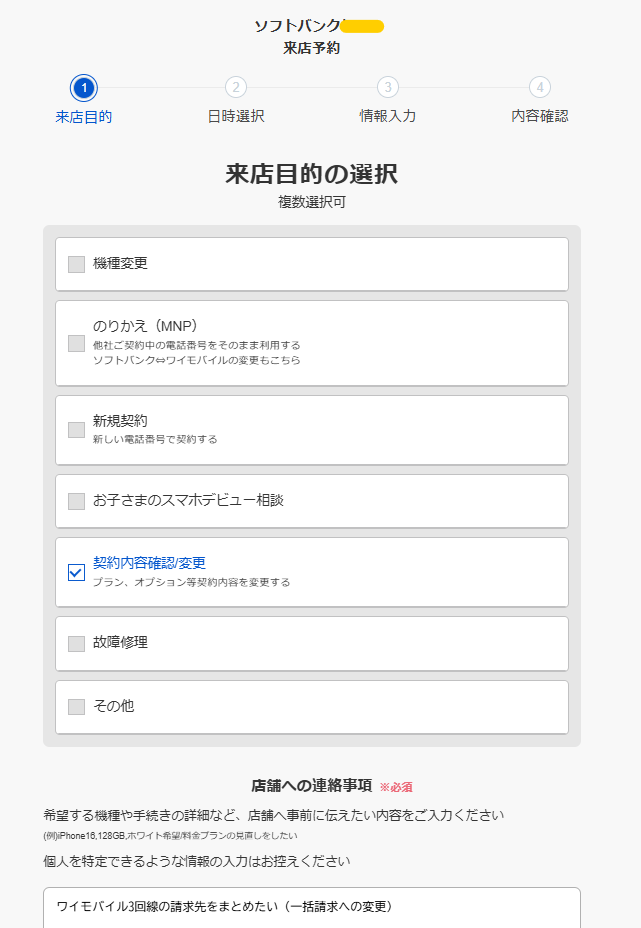Click the 店舗への連絡事項 text field

click(x=311, y=907)
